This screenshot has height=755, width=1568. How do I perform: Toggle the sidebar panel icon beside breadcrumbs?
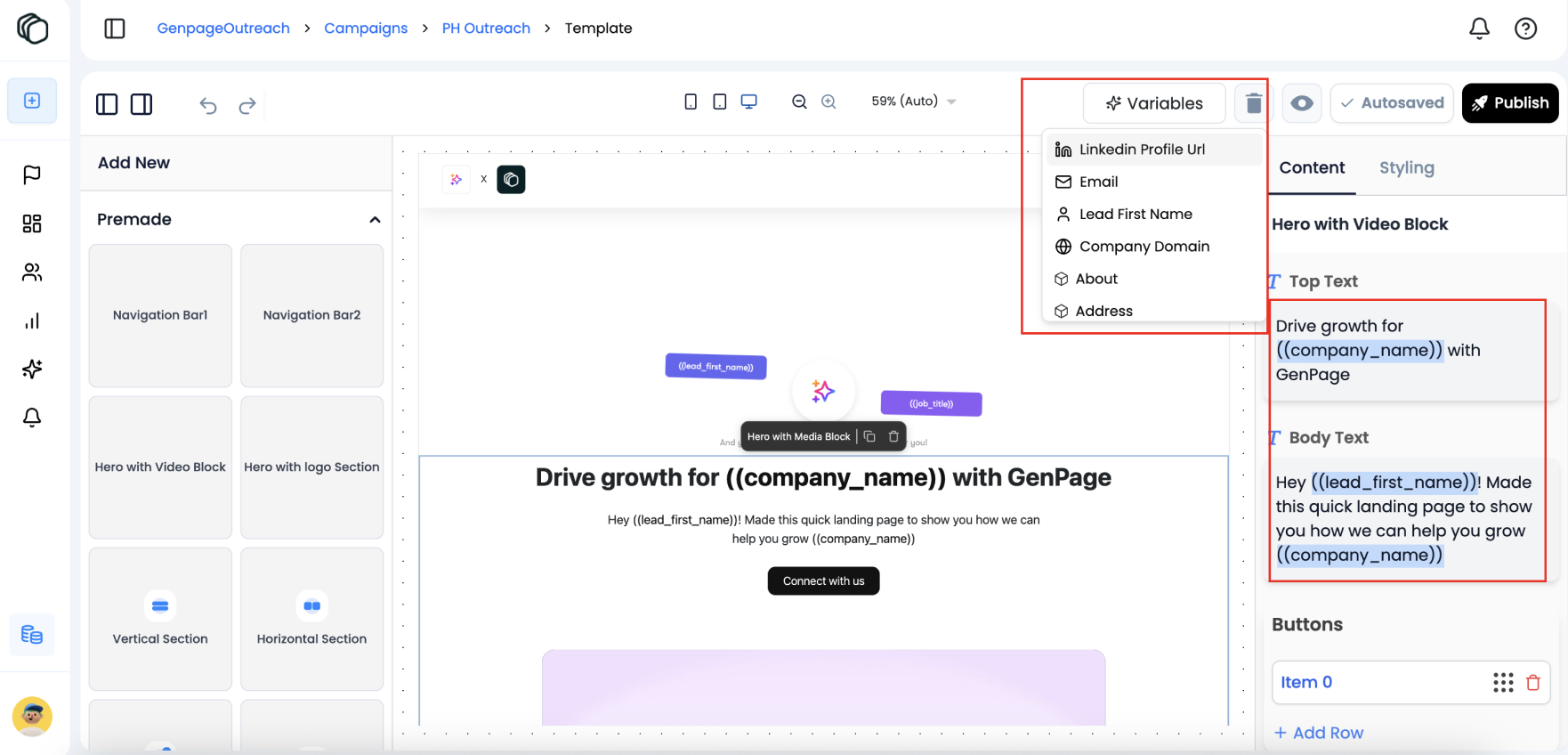coord(115,28)
